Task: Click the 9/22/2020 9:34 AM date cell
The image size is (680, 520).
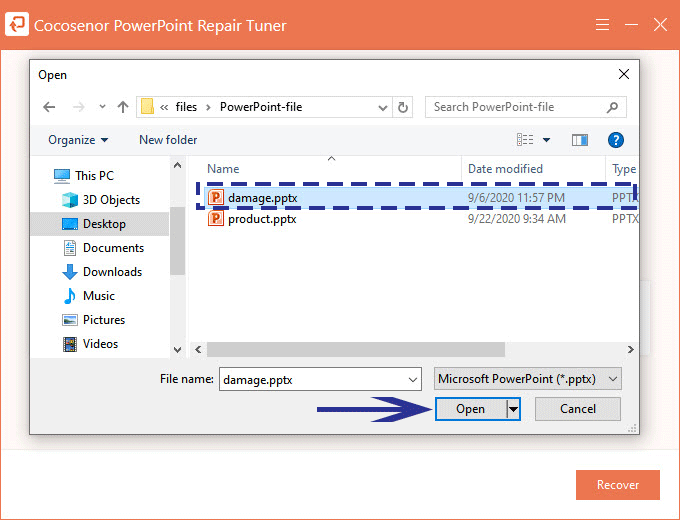Action: 517,219
